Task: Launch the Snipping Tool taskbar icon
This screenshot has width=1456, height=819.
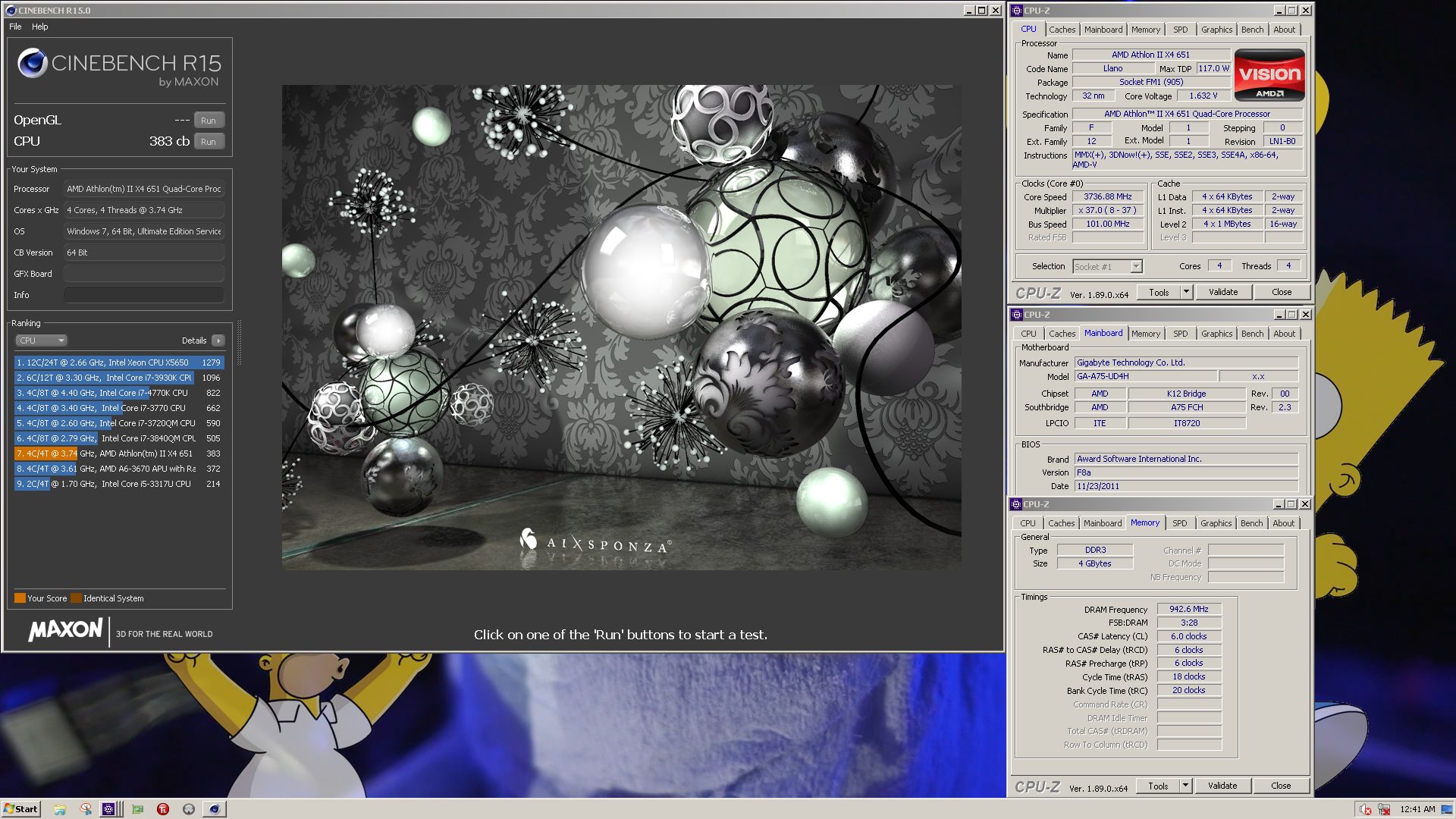Action: click(86, 809)
